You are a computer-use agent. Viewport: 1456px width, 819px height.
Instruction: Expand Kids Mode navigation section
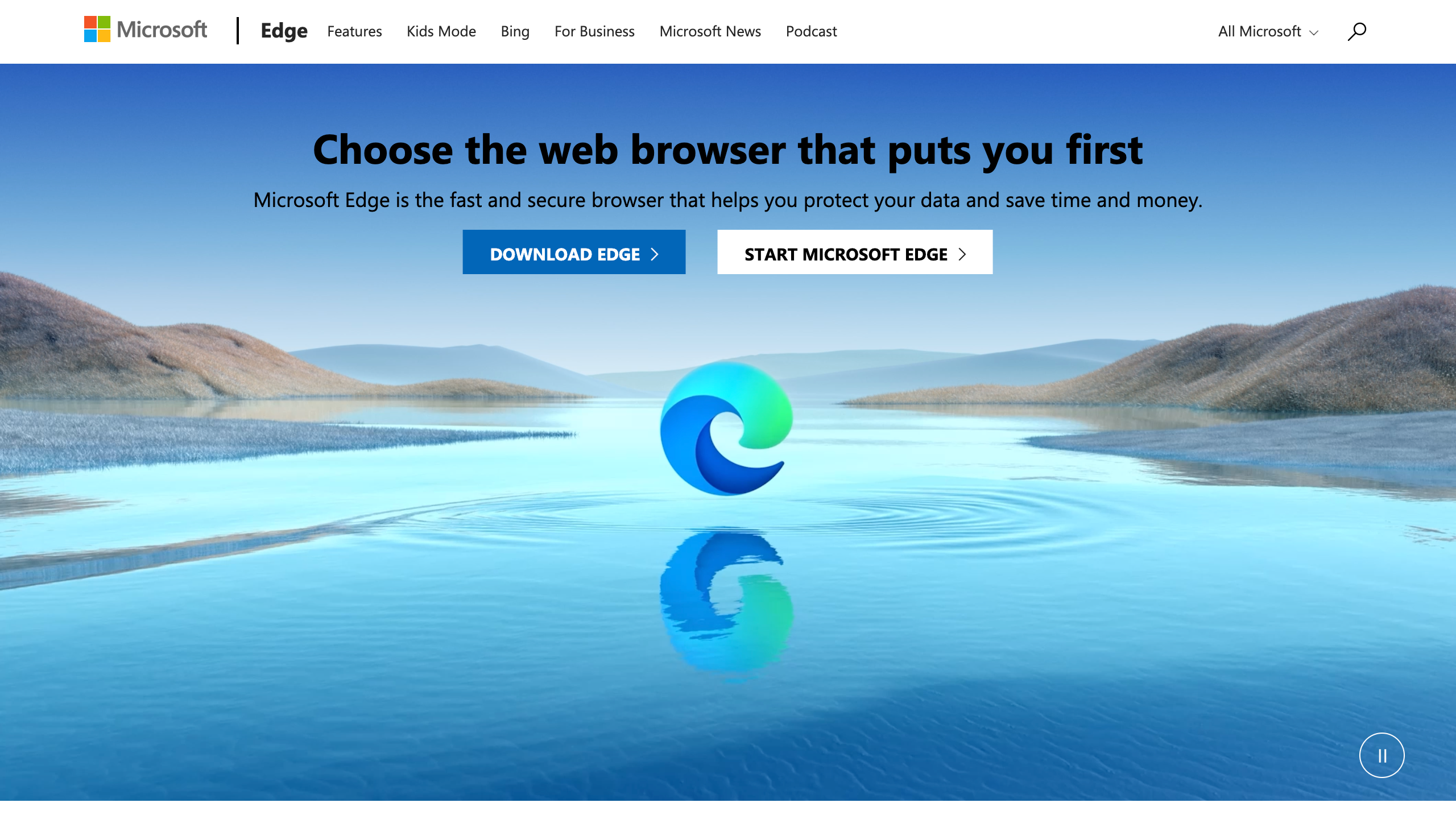click(441, 30)
